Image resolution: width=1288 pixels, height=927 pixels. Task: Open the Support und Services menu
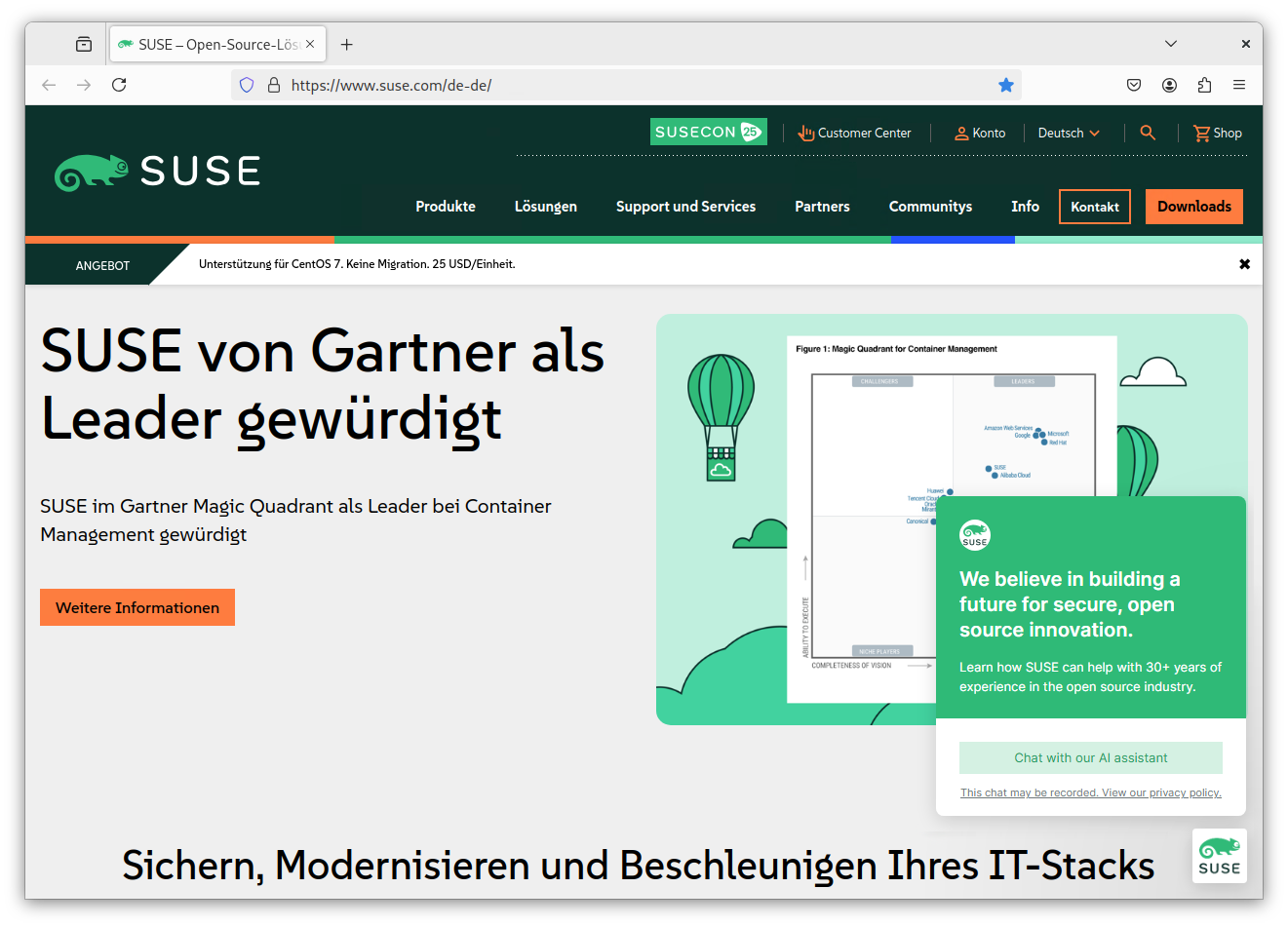tap(685, 207)
